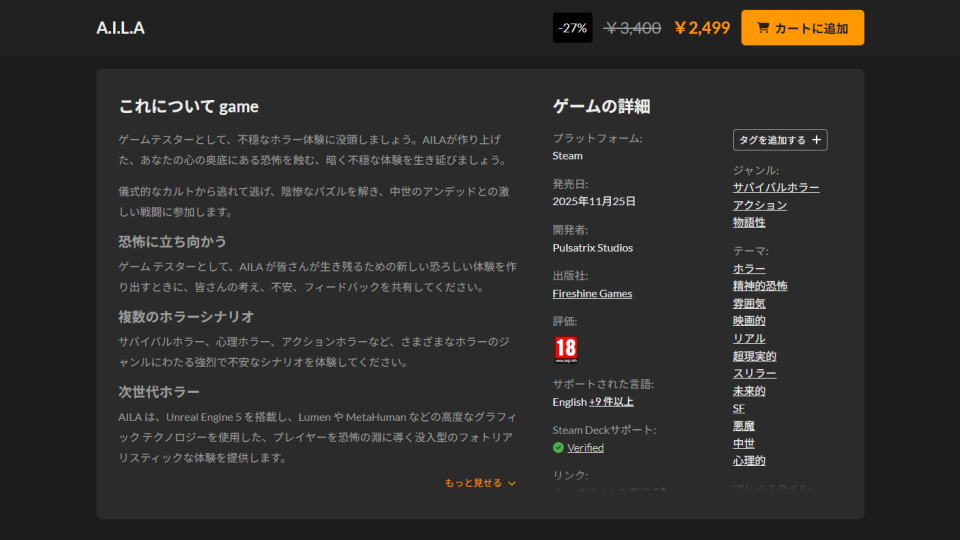Click the 恐怖に立ち向かう subheading
This screenshot has height=540, width=960.
[172, 242]
